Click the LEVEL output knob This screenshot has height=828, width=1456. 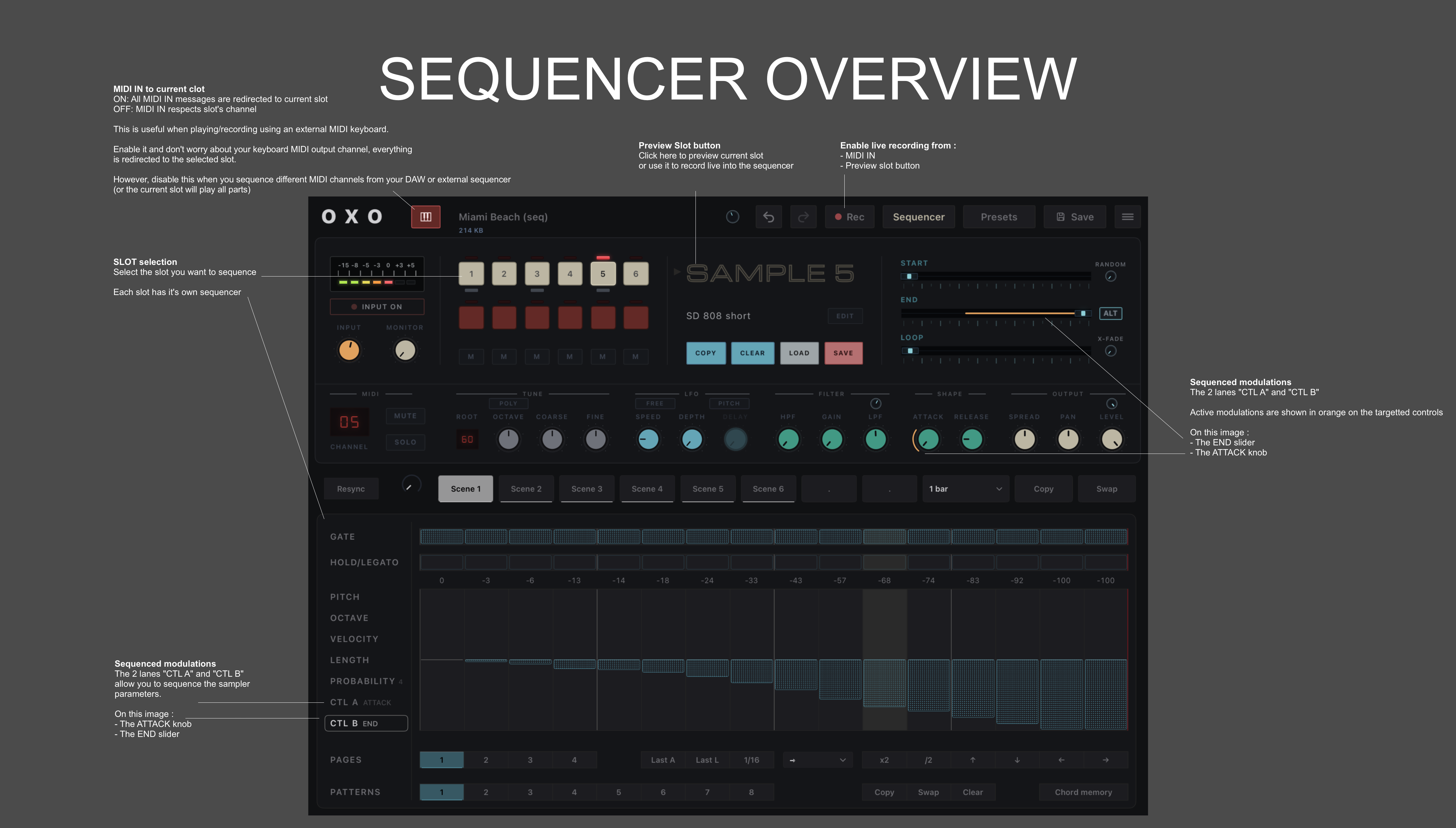[x=1111, y=439]
